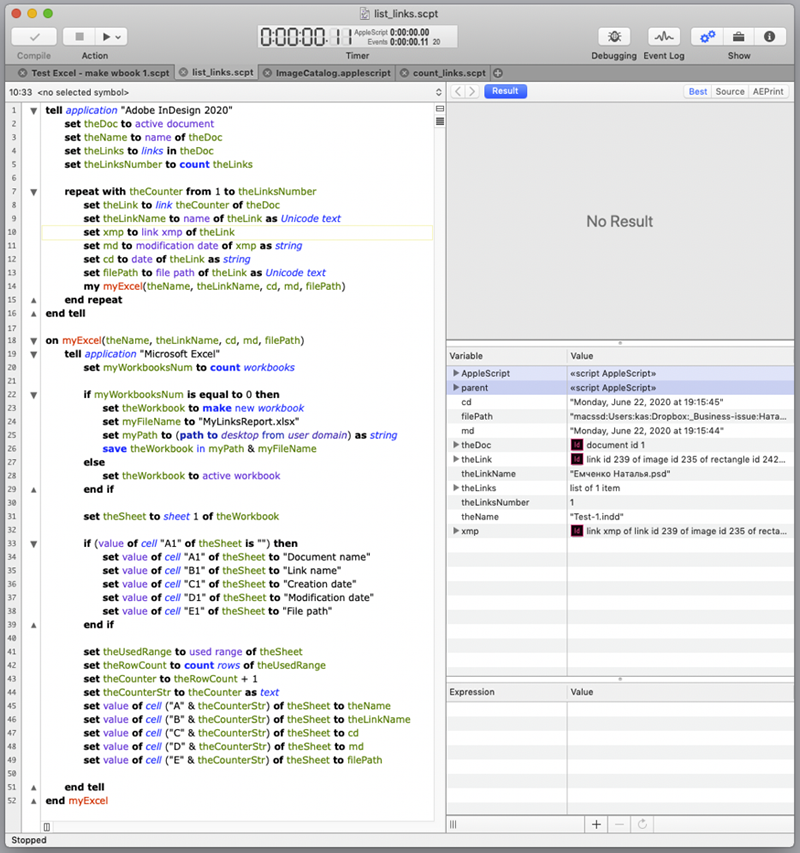Select the AEPrint result view
The height and width of the screenshot is (853, 800).
point(768,91)
